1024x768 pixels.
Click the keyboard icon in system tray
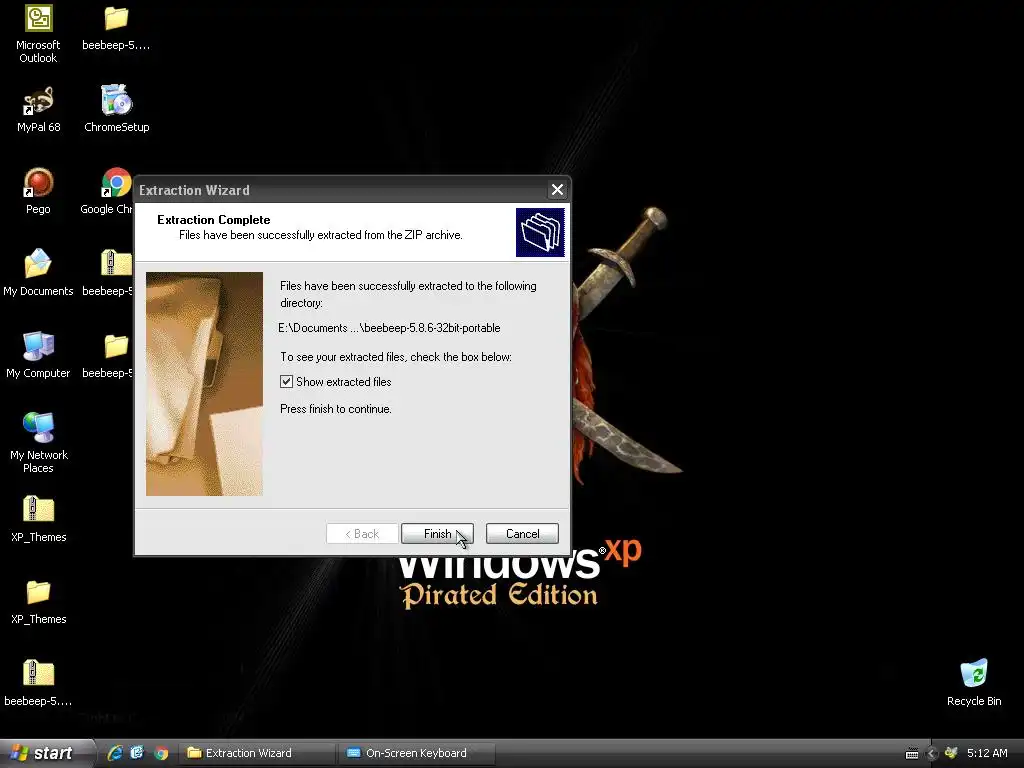coord(912,754)
